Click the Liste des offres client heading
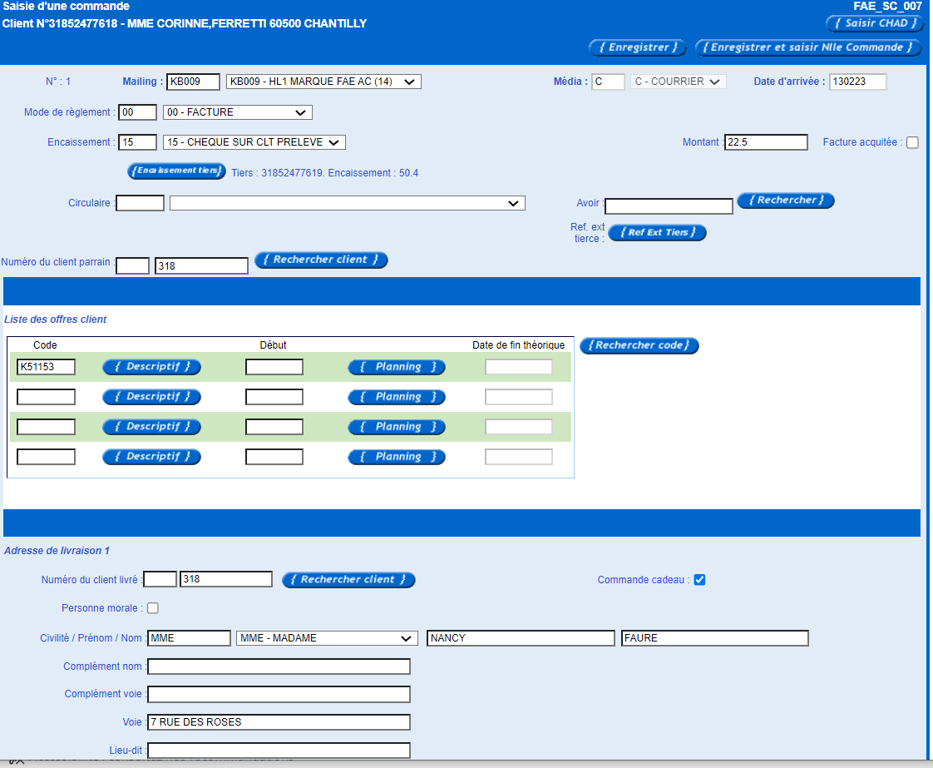This screenshot has width=933, height=768. click(55, 319)
